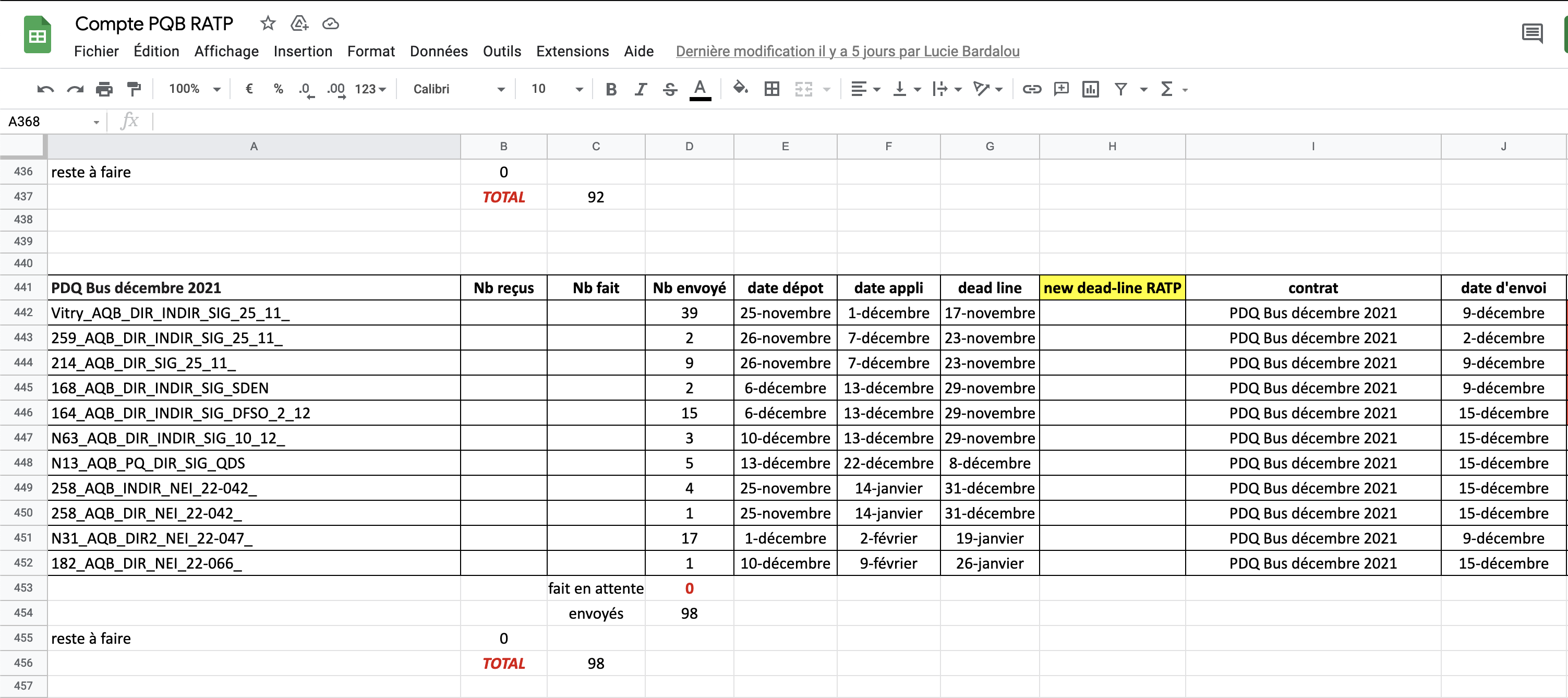Click the Fill color bucket icon
Viewport: 1568px width, 698px height.
740,89
